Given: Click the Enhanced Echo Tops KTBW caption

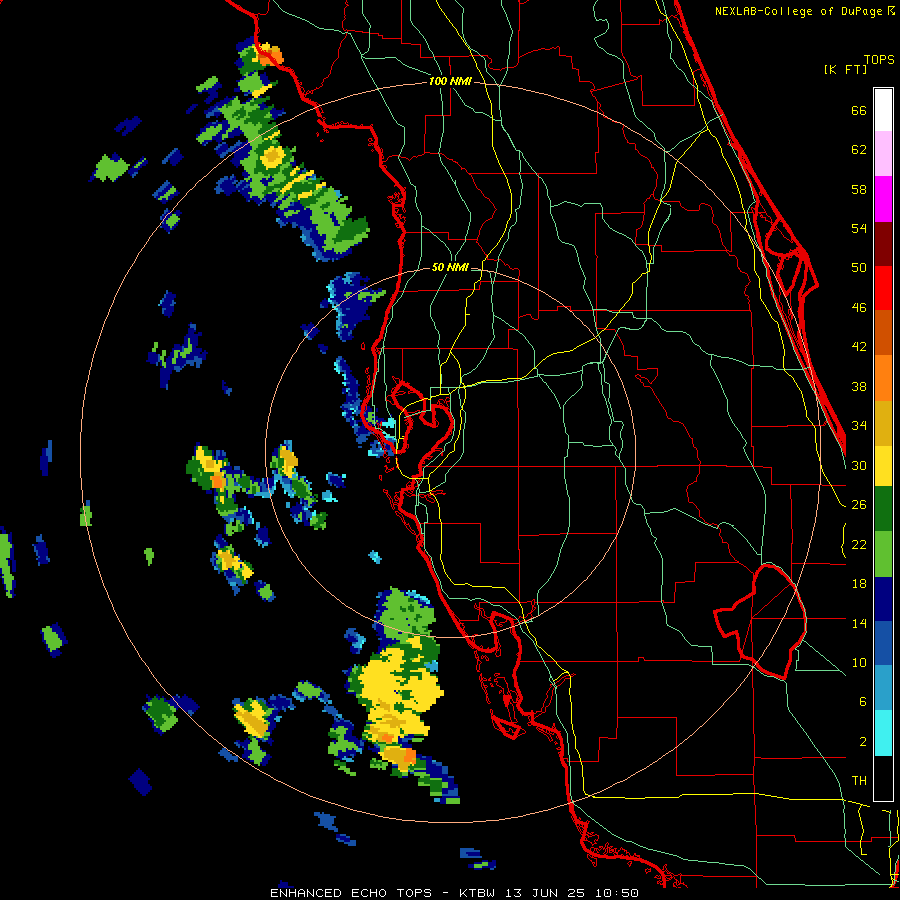Looking at the screenshot, I should 454,893.
